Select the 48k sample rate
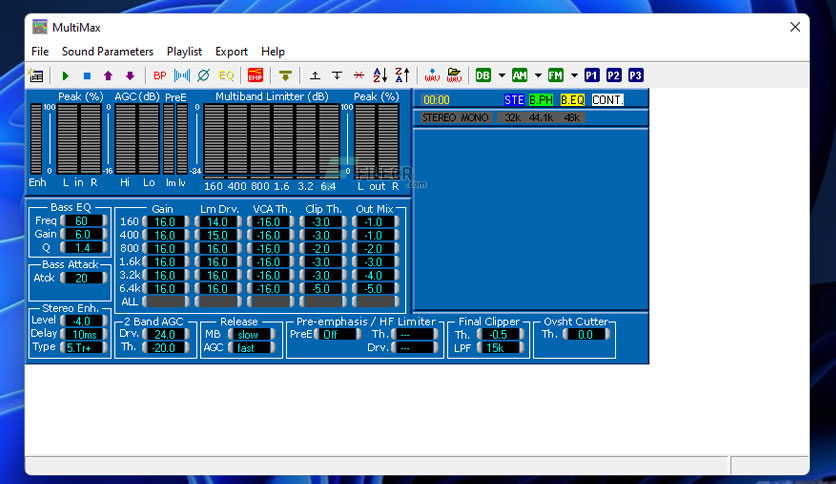The width and height of the screenshot is (836, 484). pos(572,118)
